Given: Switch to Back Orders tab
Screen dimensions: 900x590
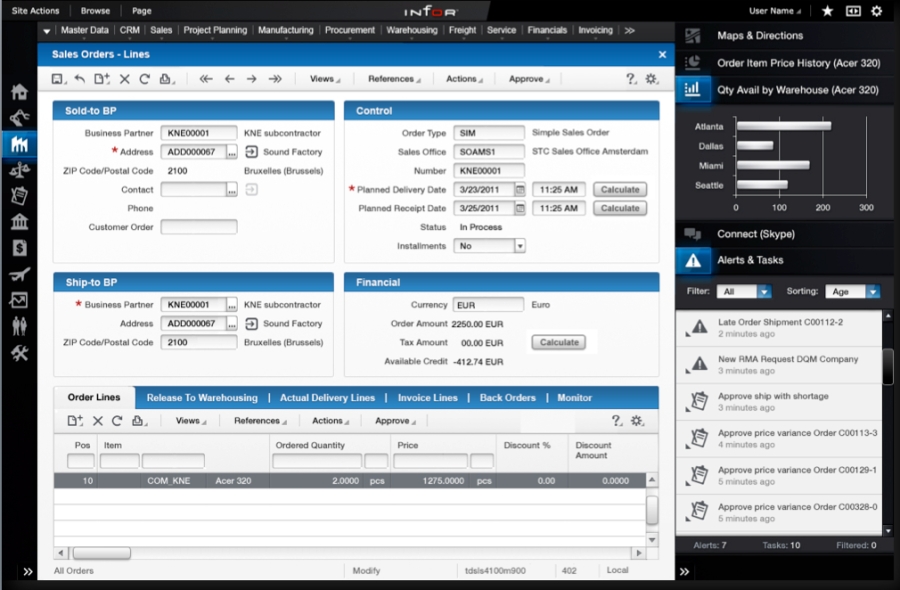Looking at the screenshot, I should (x=507, y=398).
